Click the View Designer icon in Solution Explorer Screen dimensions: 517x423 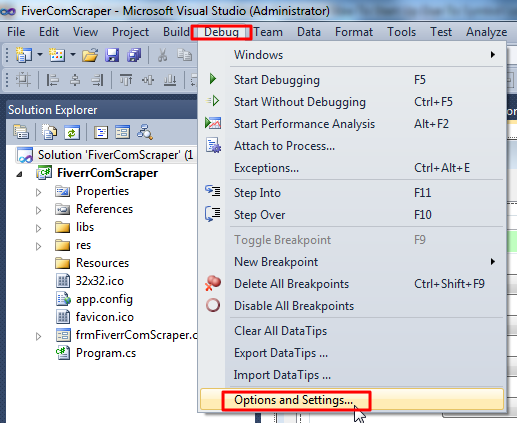coord(122,132)
